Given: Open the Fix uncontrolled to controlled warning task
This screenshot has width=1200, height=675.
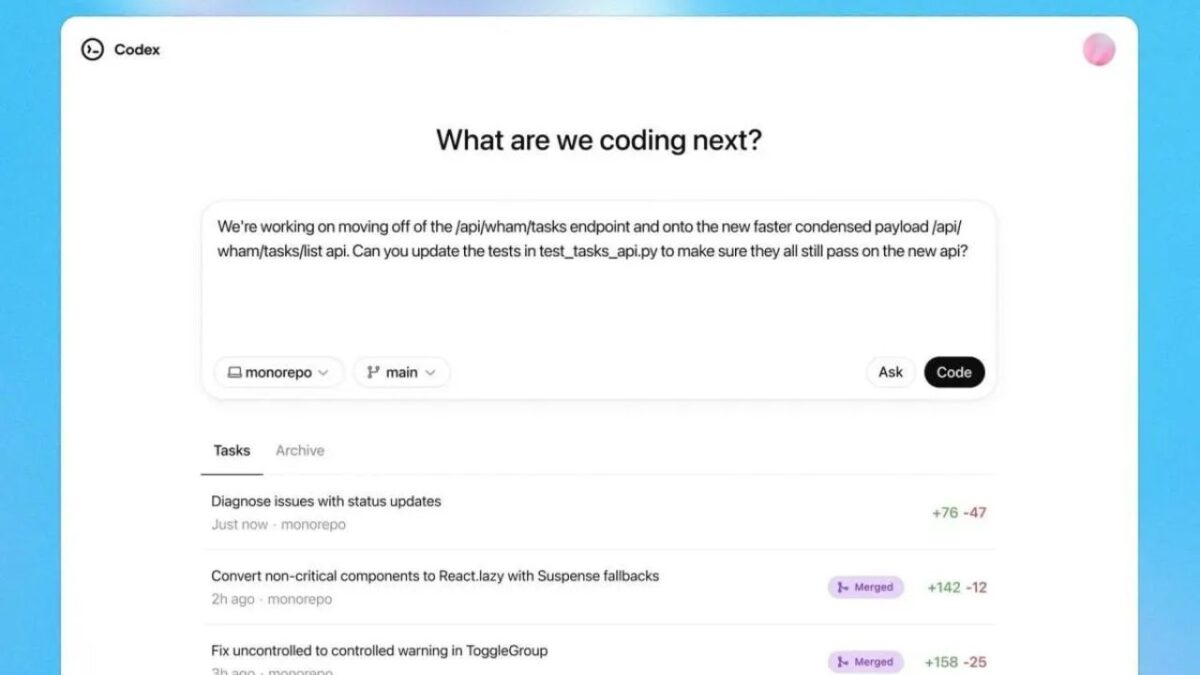Looking at the screenshot, I should [378, 650].
